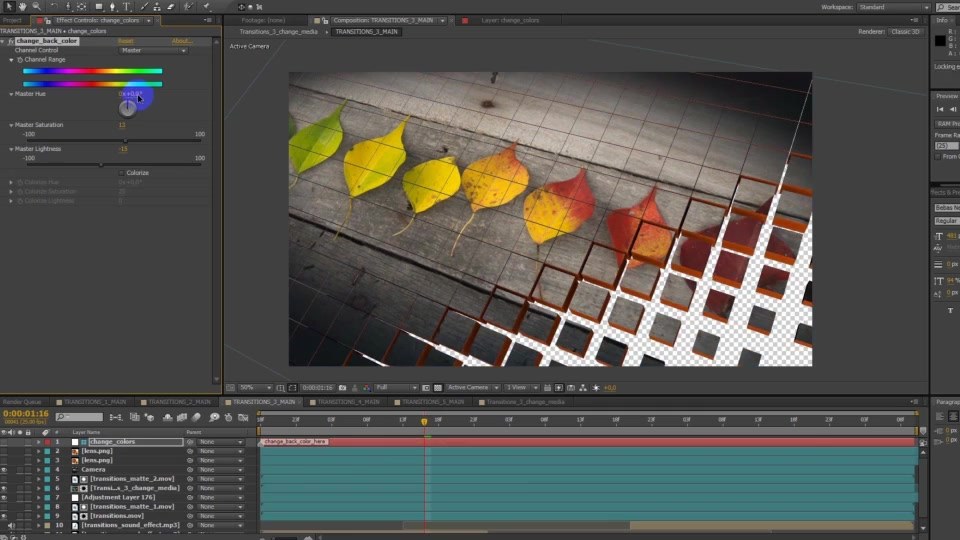Image resolution: width=960 pixels, height=540 pixels.
Task: Click the Region of Interest icon
Action: 426,388
